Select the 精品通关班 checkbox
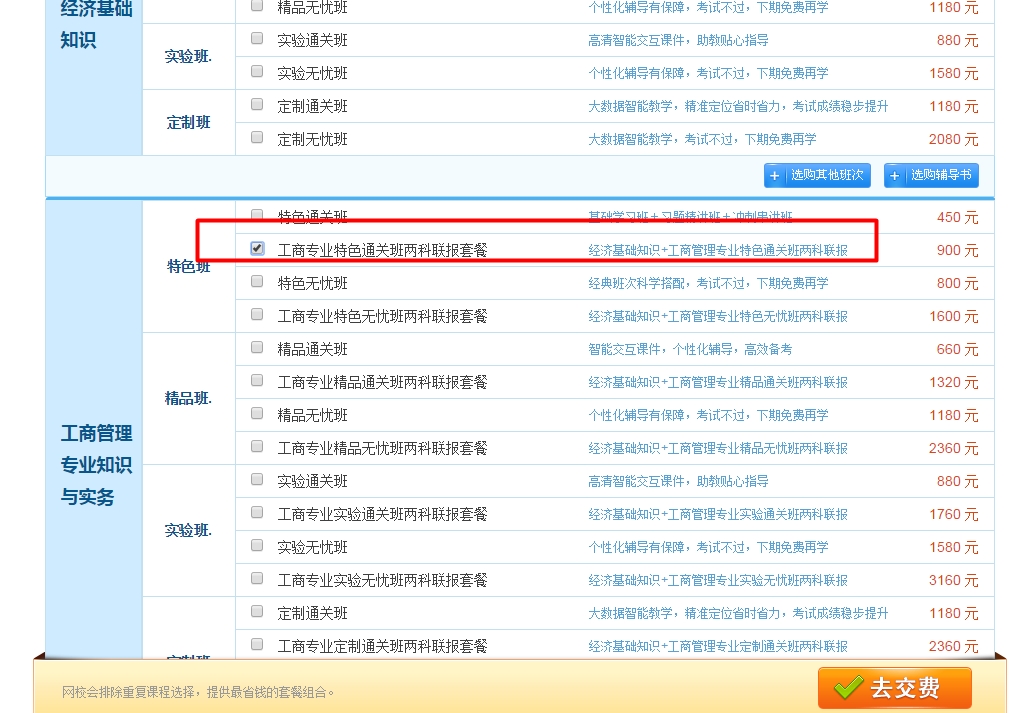Image resolution: width=1012 pixels, height=713 pixels. pos(257,349)
